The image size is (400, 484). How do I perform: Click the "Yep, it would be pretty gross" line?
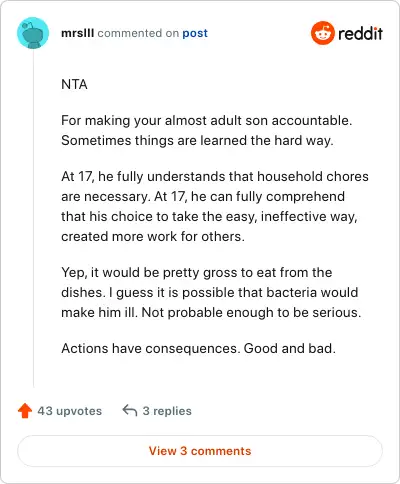[x=197, y=272]
